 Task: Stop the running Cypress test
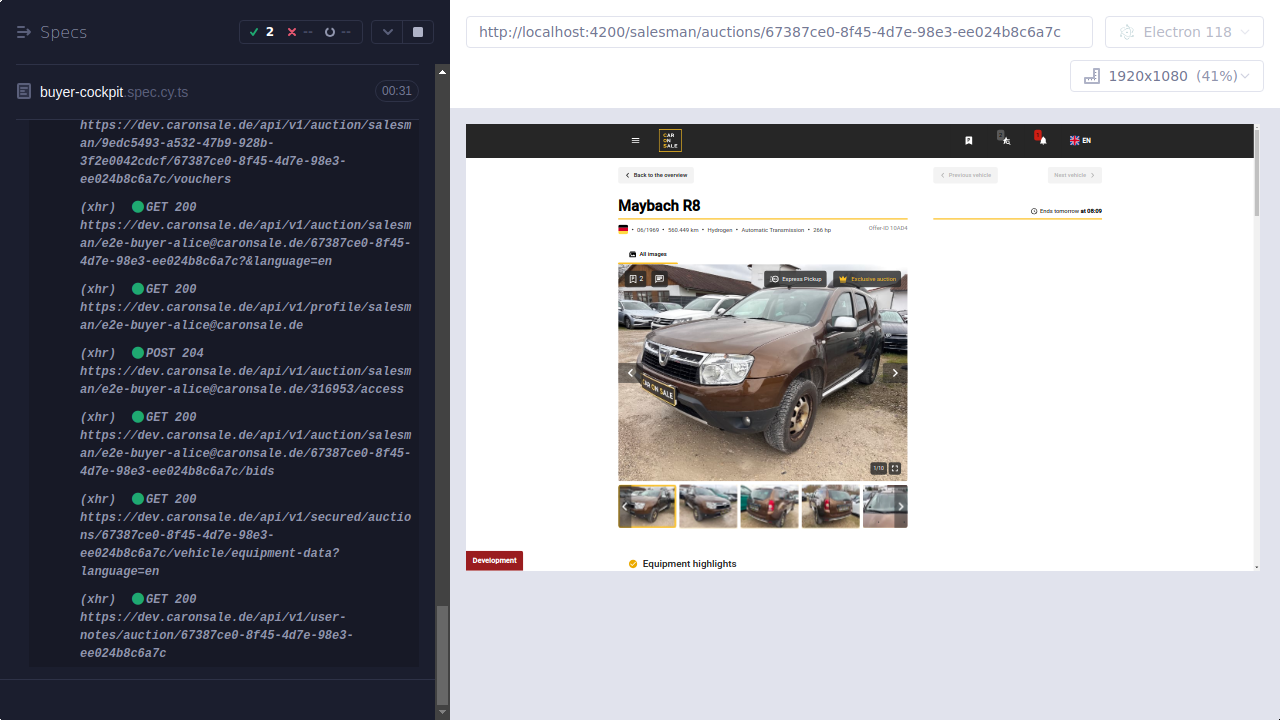(x=416, y=31)
